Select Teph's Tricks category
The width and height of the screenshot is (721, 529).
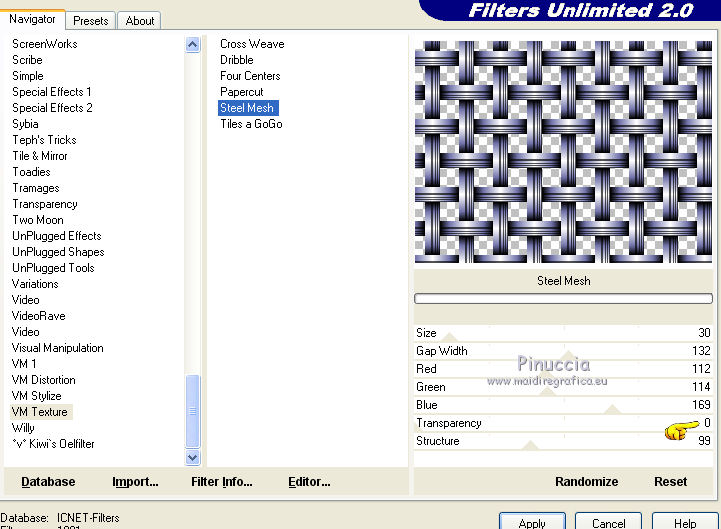44,140
